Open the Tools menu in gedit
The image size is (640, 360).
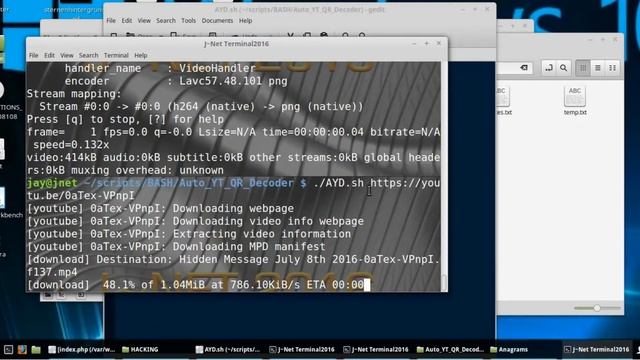point(189,20)
